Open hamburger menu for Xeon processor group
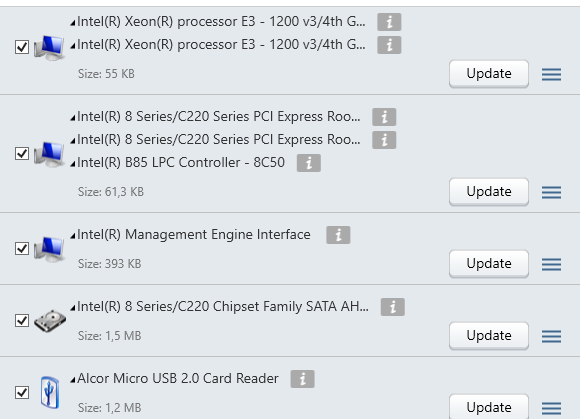580x419 pixels. [x=551, y=74]
